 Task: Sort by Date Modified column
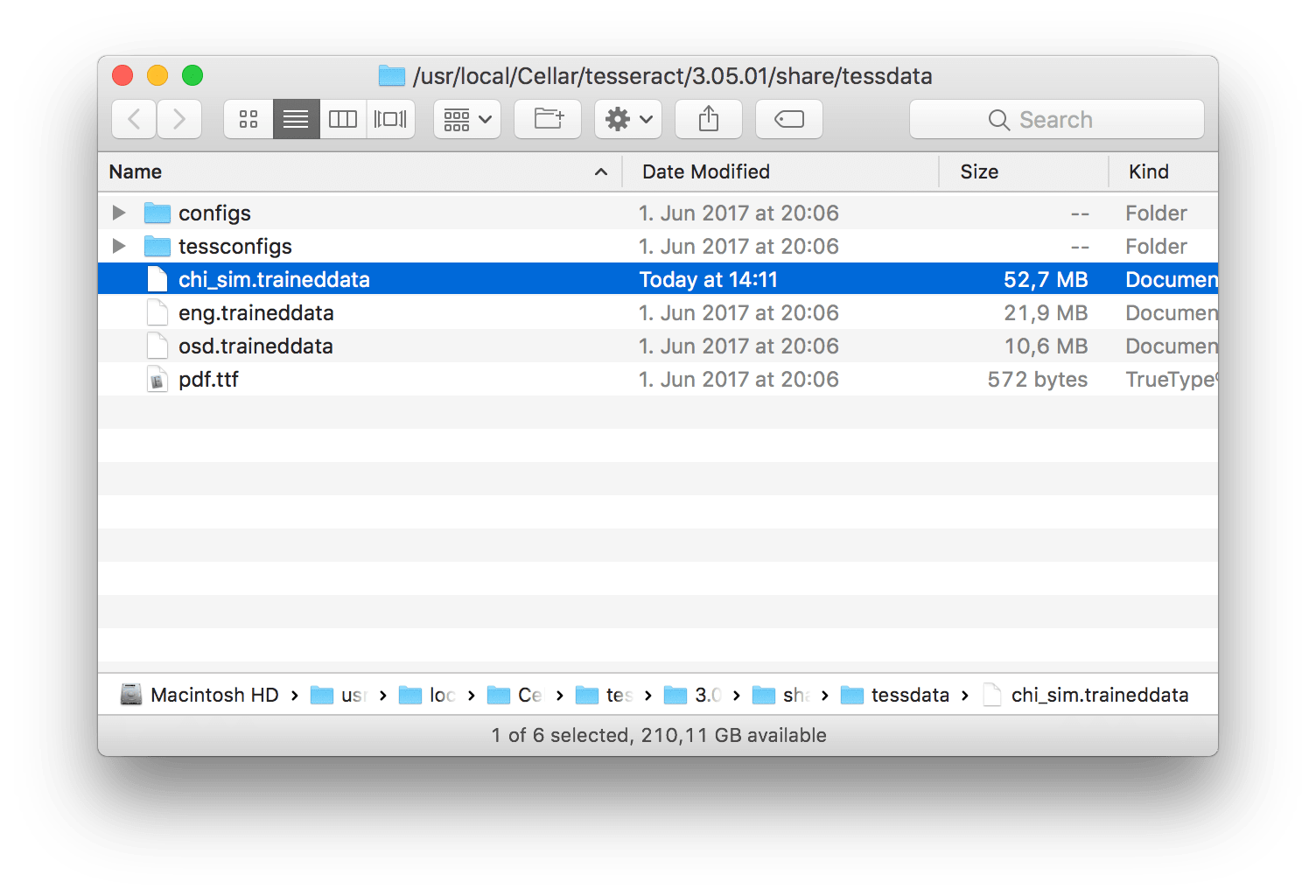[x=705, y=171]
